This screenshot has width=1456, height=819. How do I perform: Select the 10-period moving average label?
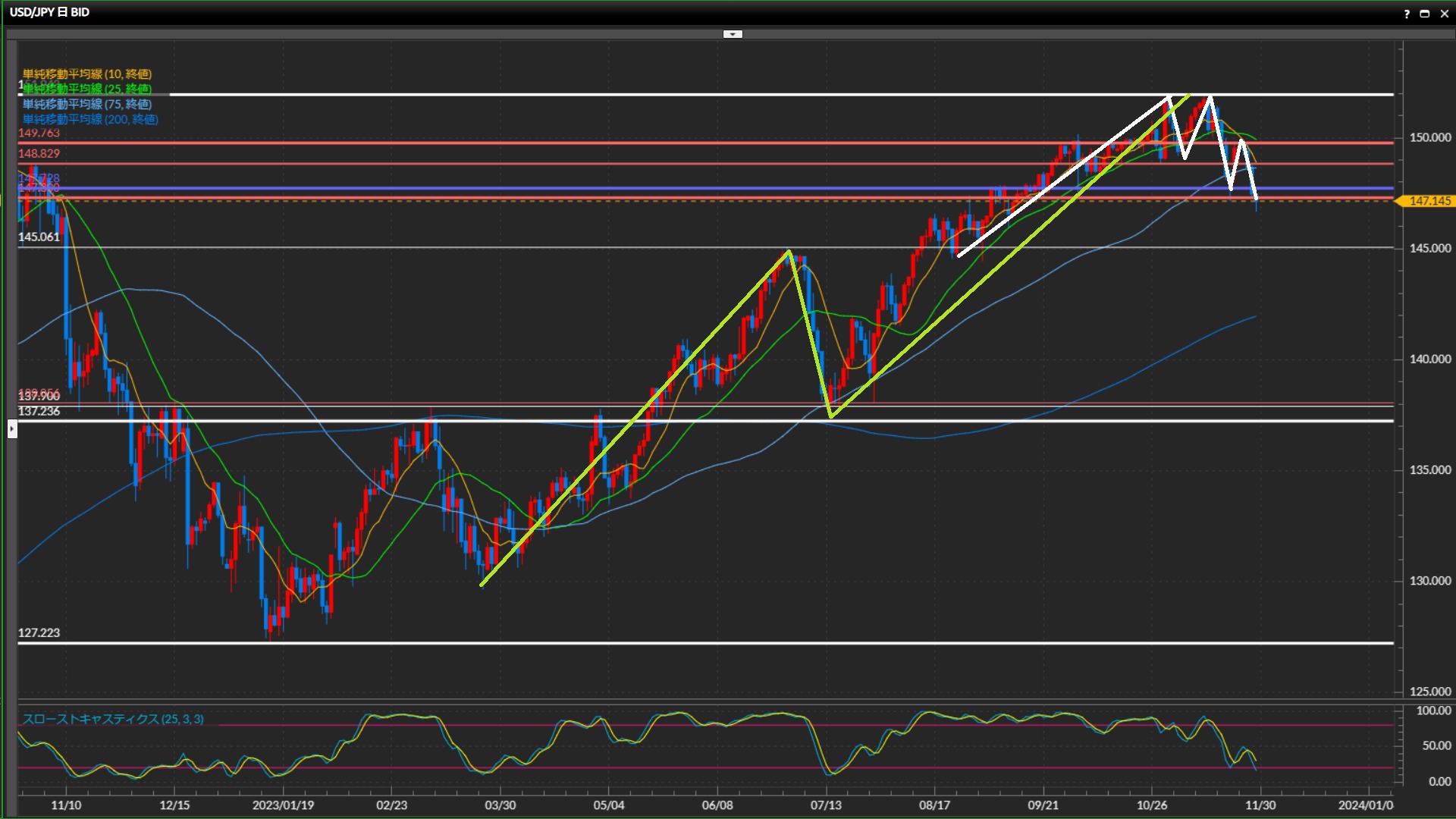[87, 74]
